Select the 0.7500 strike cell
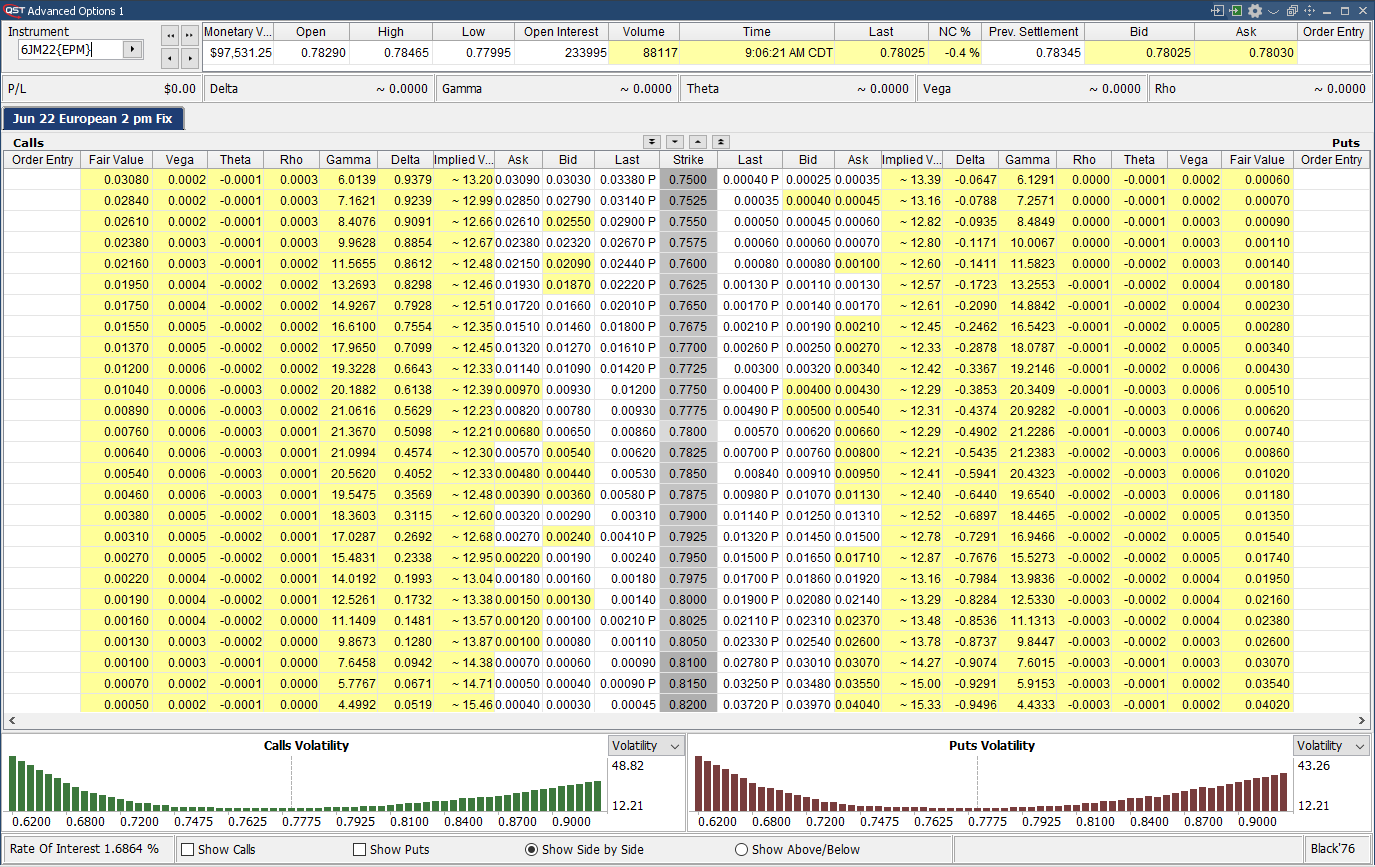Image resolution: width=1375 pixels, height=867 pixels. 689,180
